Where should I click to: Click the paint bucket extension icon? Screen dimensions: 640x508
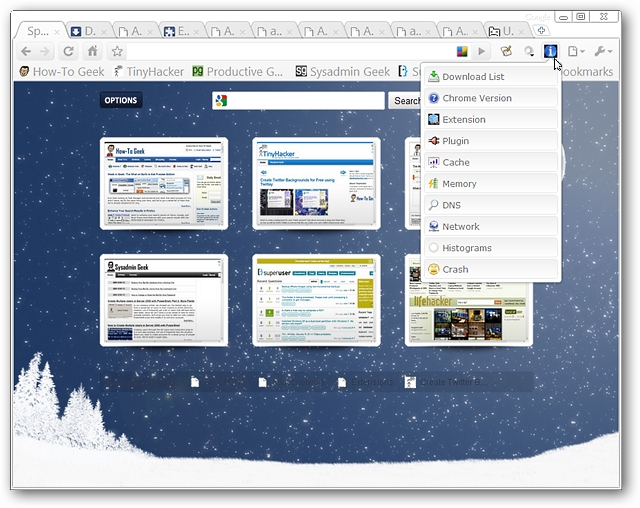tap(507, 51)
